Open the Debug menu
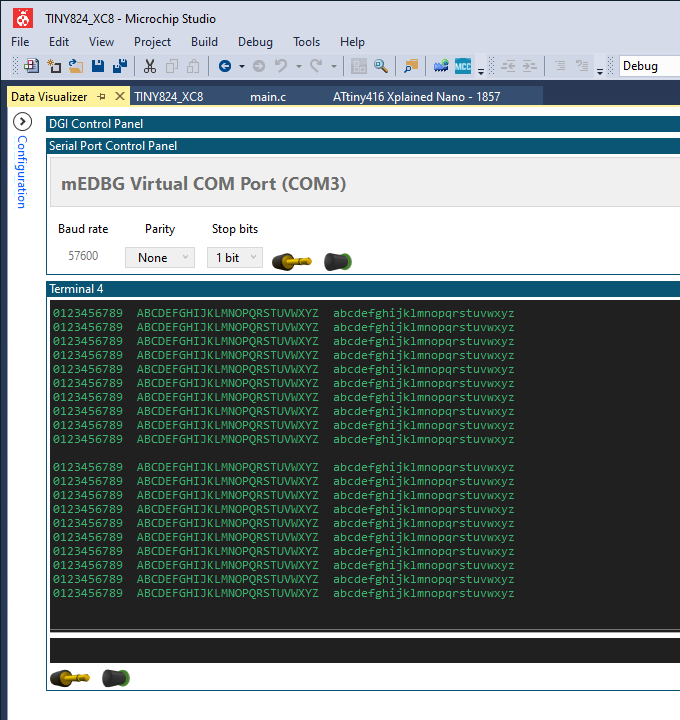 pyautogui.click(x=255, y=42)
